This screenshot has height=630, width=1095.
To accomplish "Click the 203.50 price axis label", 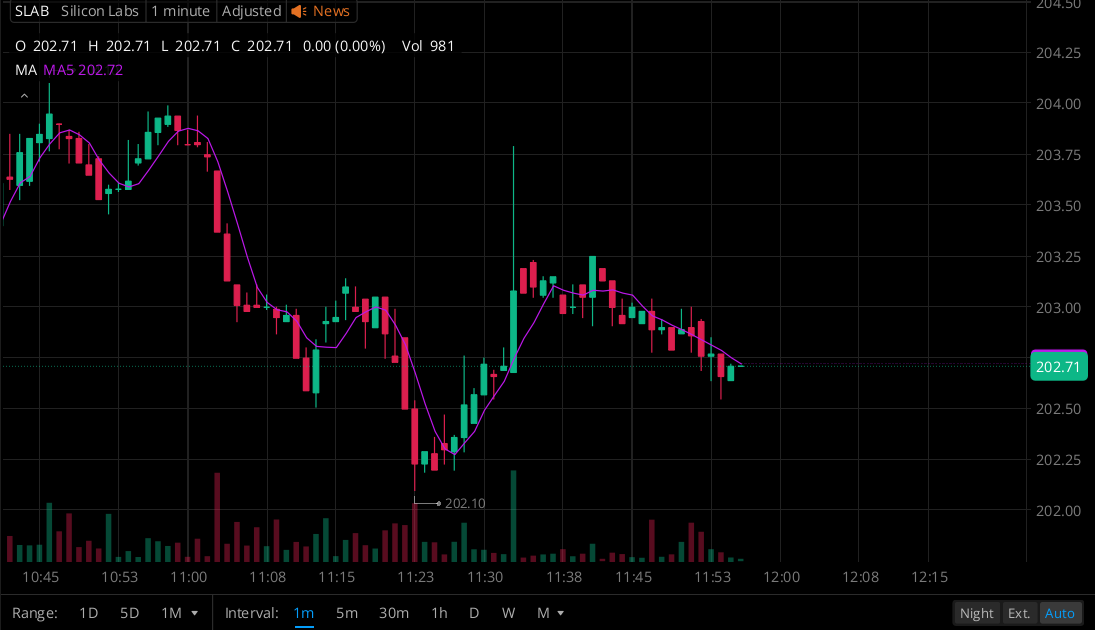I will (1058, 205).
